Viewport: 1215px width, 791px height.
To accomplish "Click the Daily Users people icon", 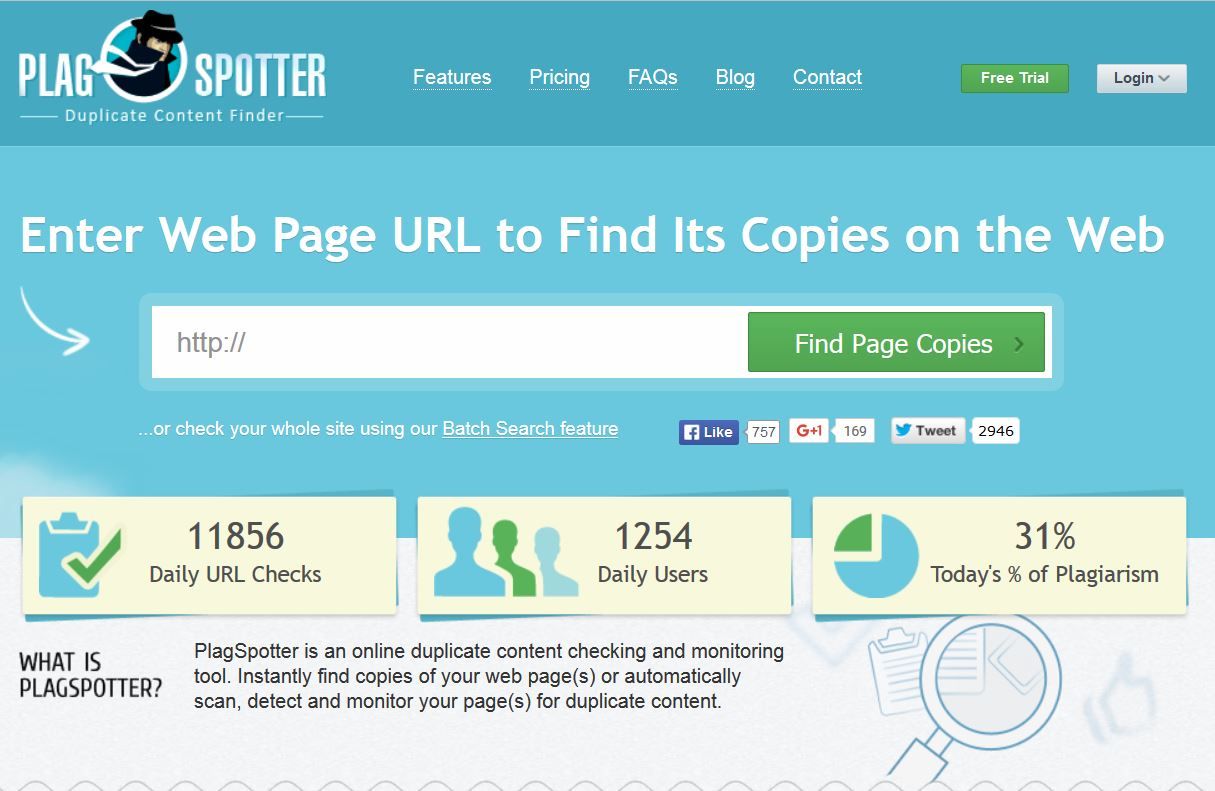I will [506, 552].
